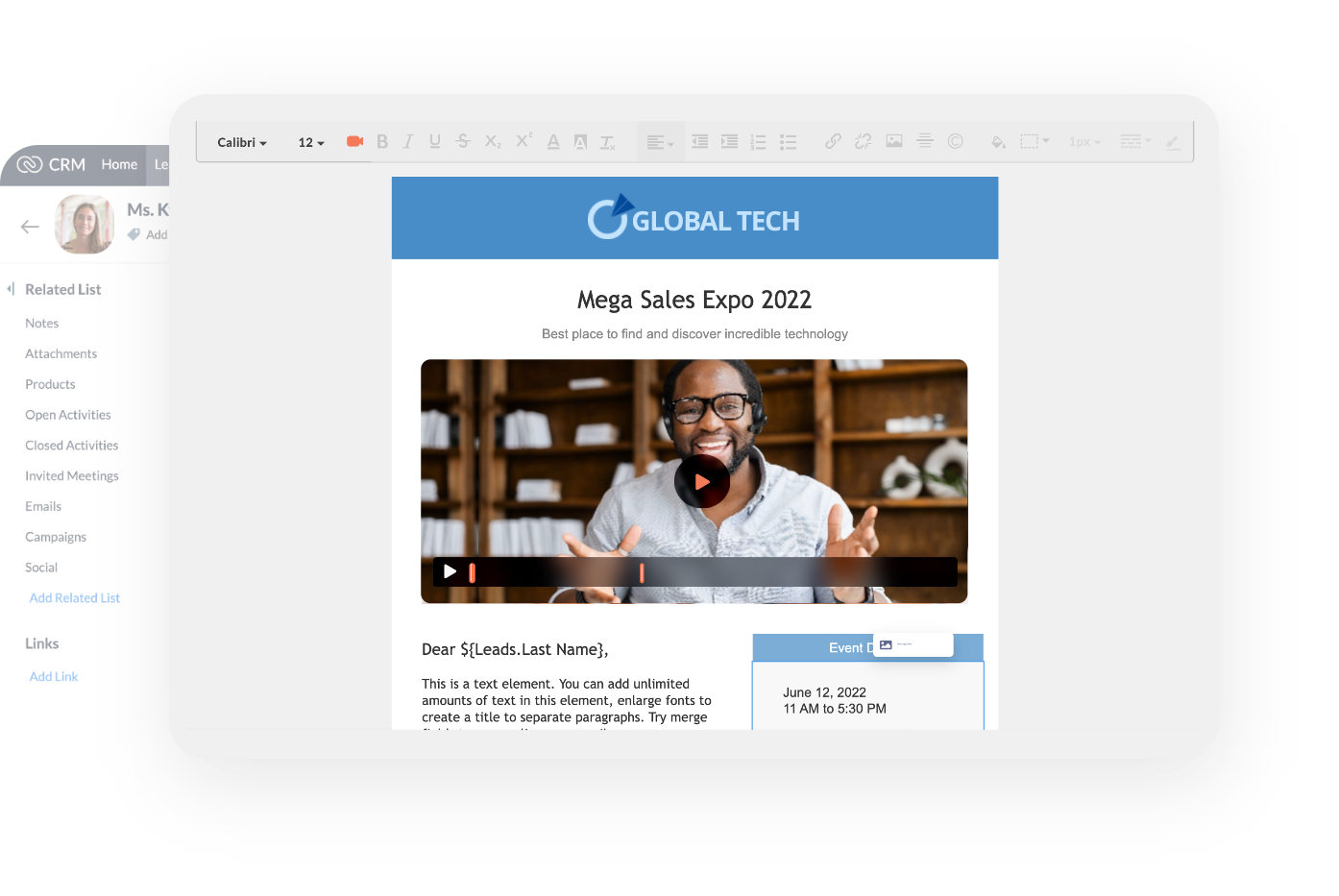Click the Add Link link
This screenshot has height=896, width=1339.
click(x=54, y=676)
